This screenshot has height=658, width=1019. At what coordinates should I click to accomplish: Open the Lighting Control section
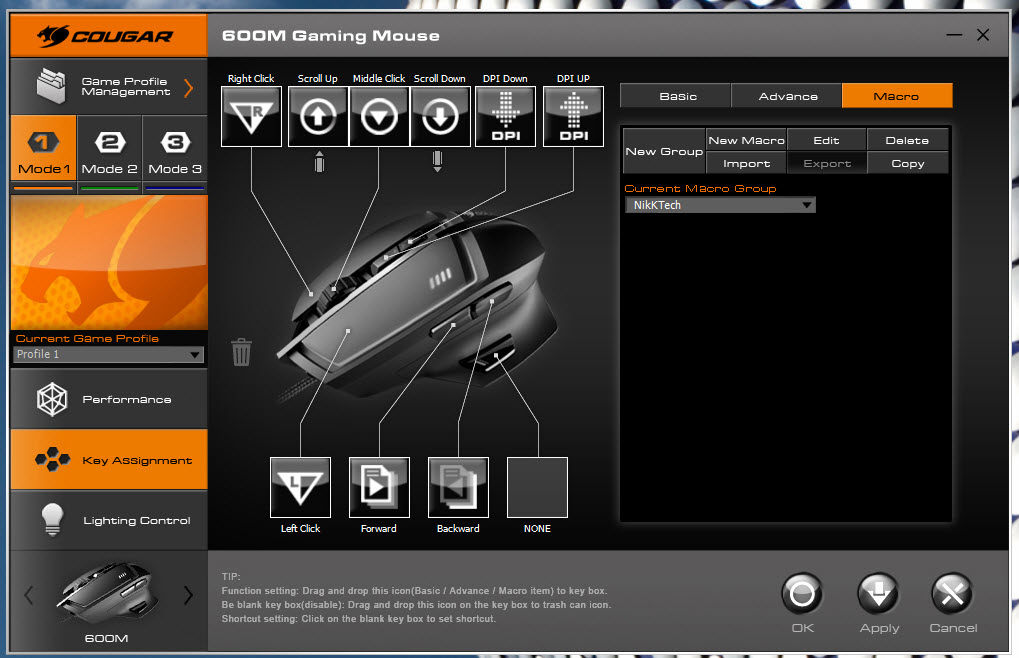tap(109, 520)
